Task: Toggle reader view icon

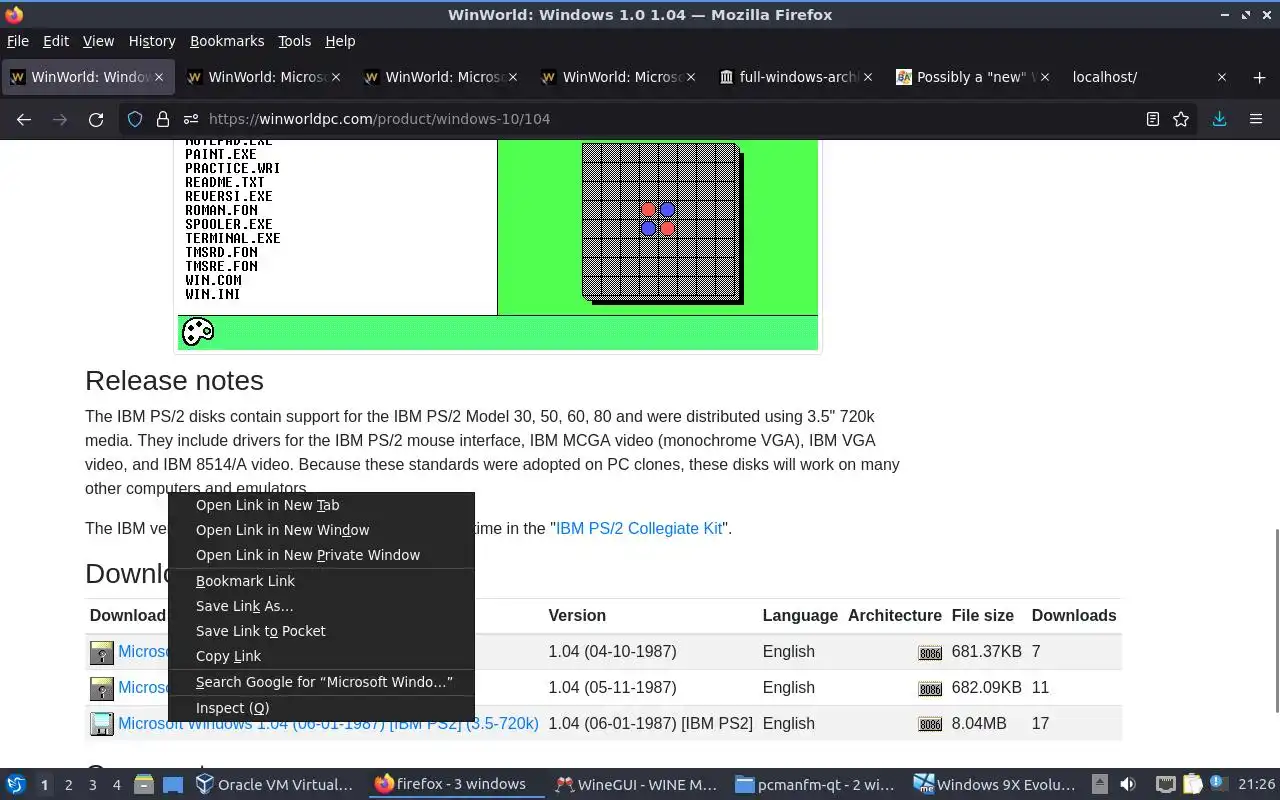Action: coord(1153,119)
